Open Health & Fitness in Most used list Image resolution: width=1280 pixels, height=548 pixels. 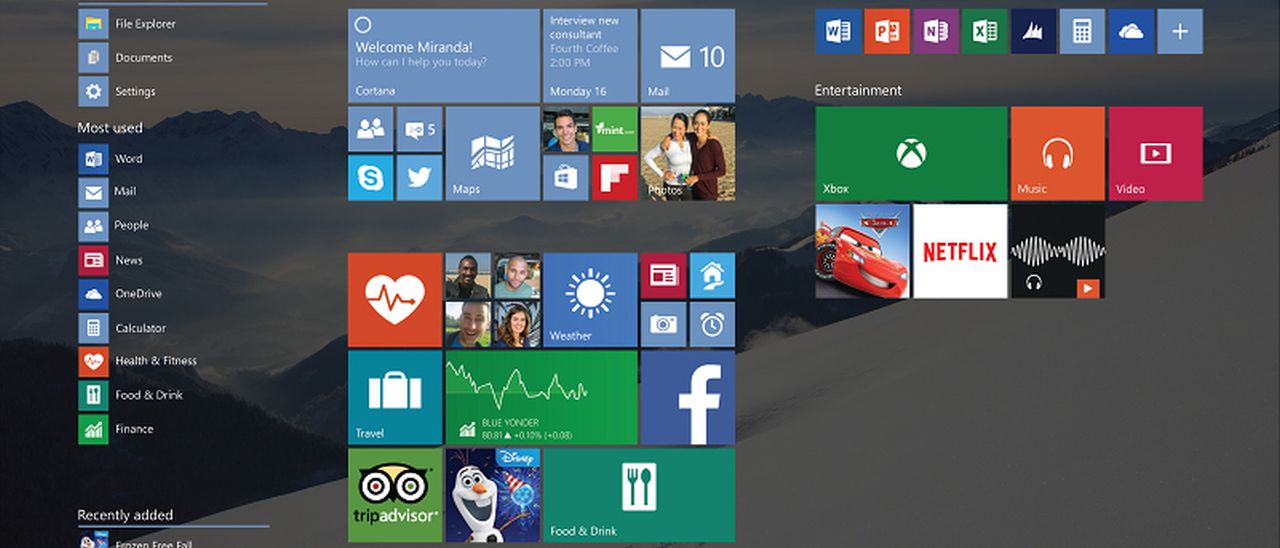tap(138, 361)
